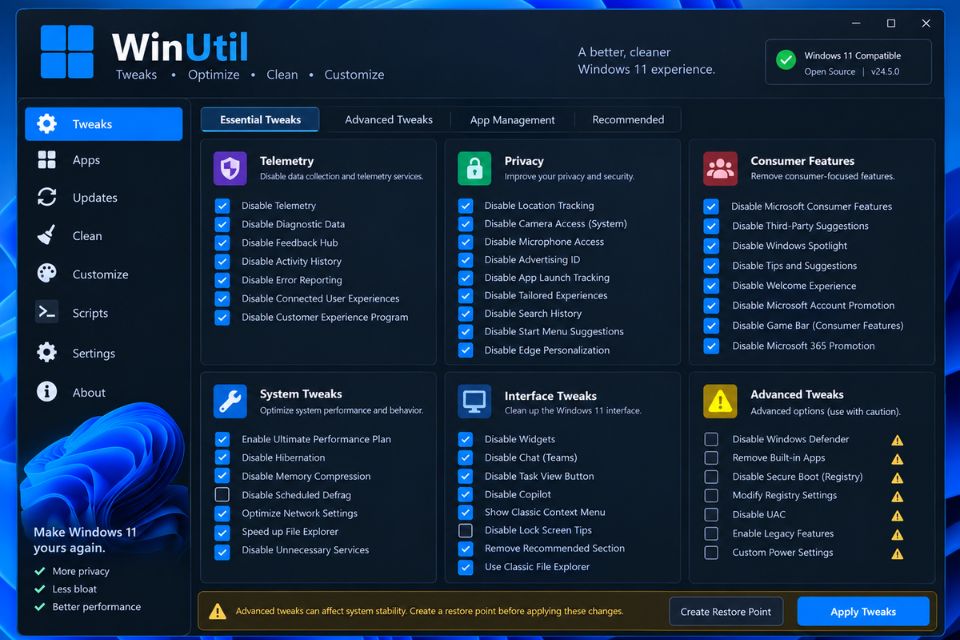Click the Apply Tweaks button
This screenshot has width=960, height=640.
[x=863, y=611]
